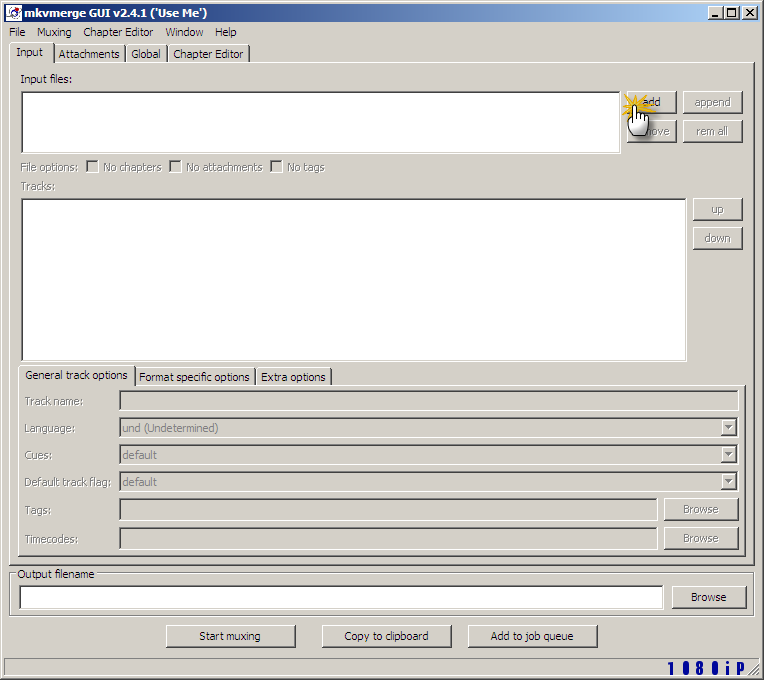The image size is (764, 680).
Task: Click the Track name input field
Action: (x=429, y=401)
